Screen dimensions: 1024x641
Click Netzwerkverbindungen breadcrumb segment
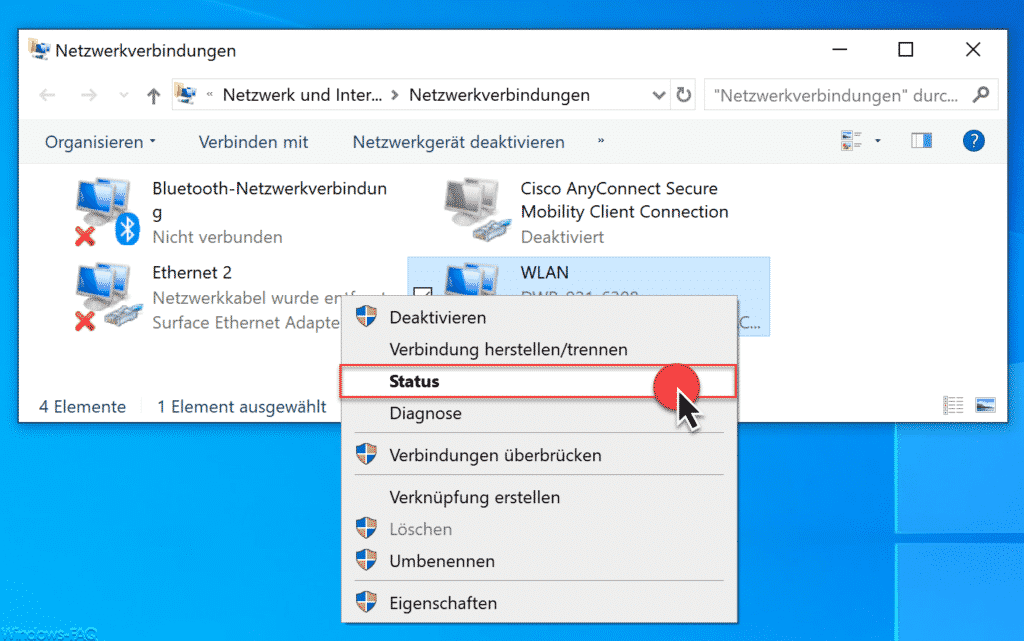pos(500,95)
